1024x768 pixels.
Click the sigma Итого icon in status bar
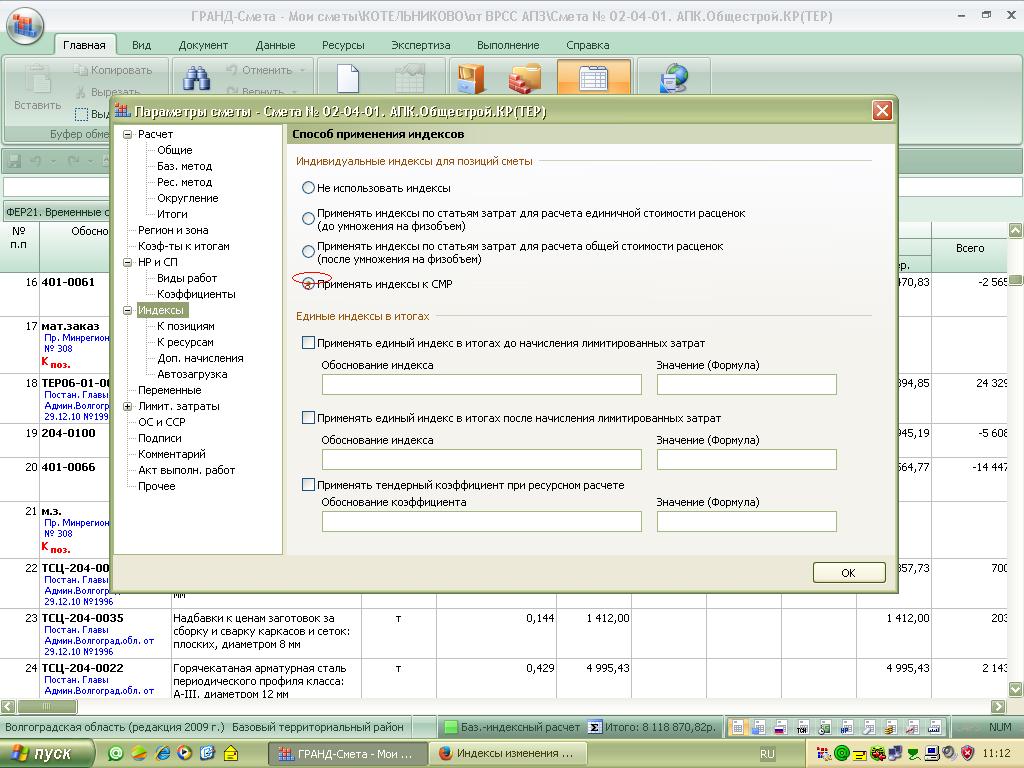pos(594,727)
